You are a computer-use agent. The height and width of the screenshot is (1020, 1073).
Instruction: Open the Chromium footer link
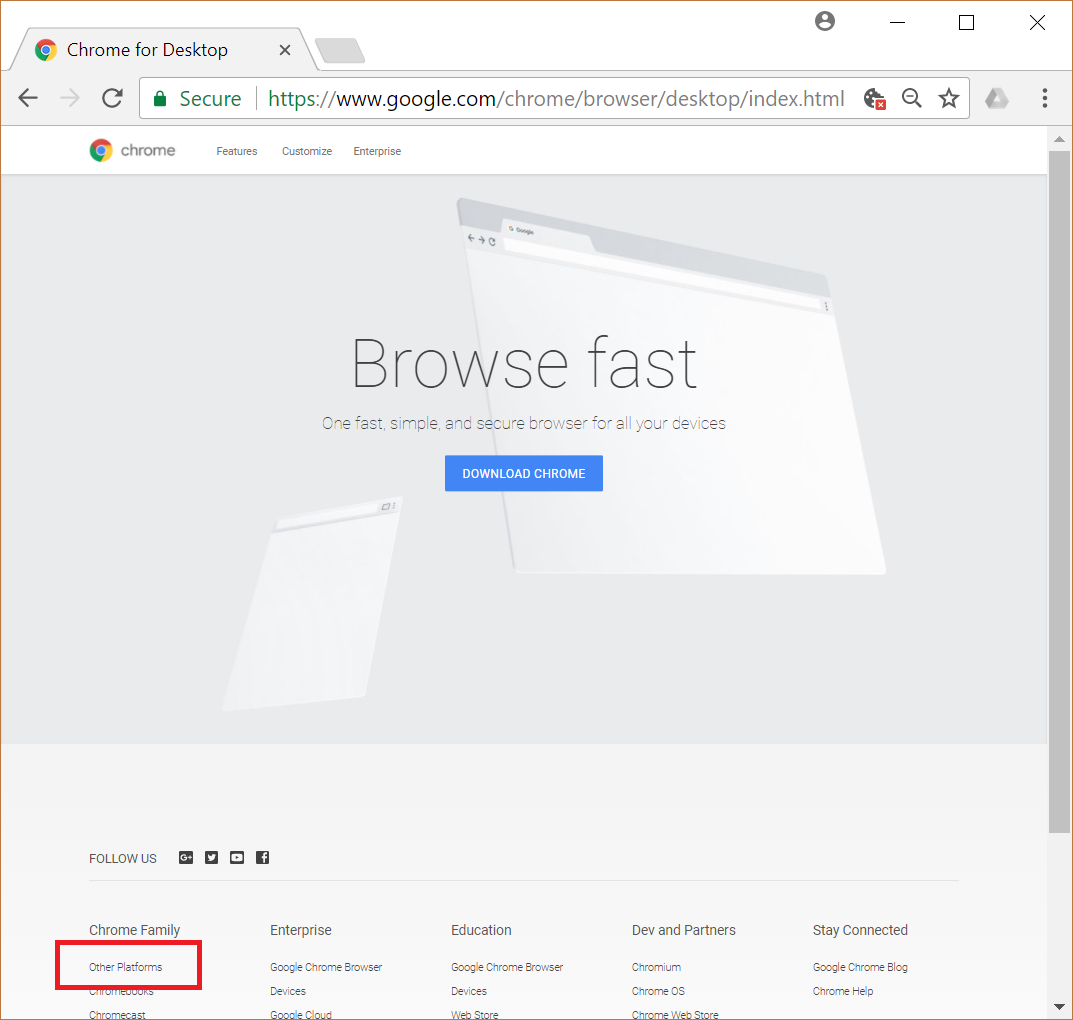pos(656,967)
